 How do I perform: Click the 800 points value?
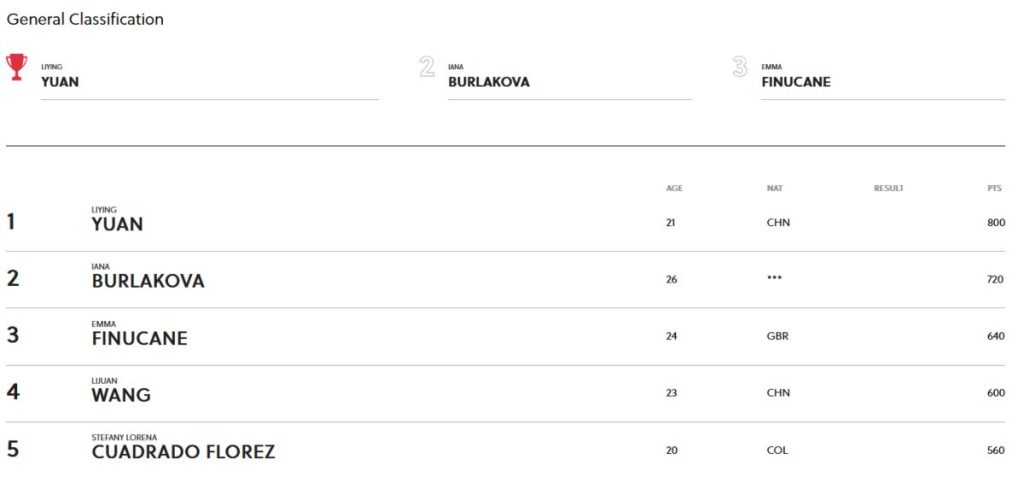tap(995, 223)
